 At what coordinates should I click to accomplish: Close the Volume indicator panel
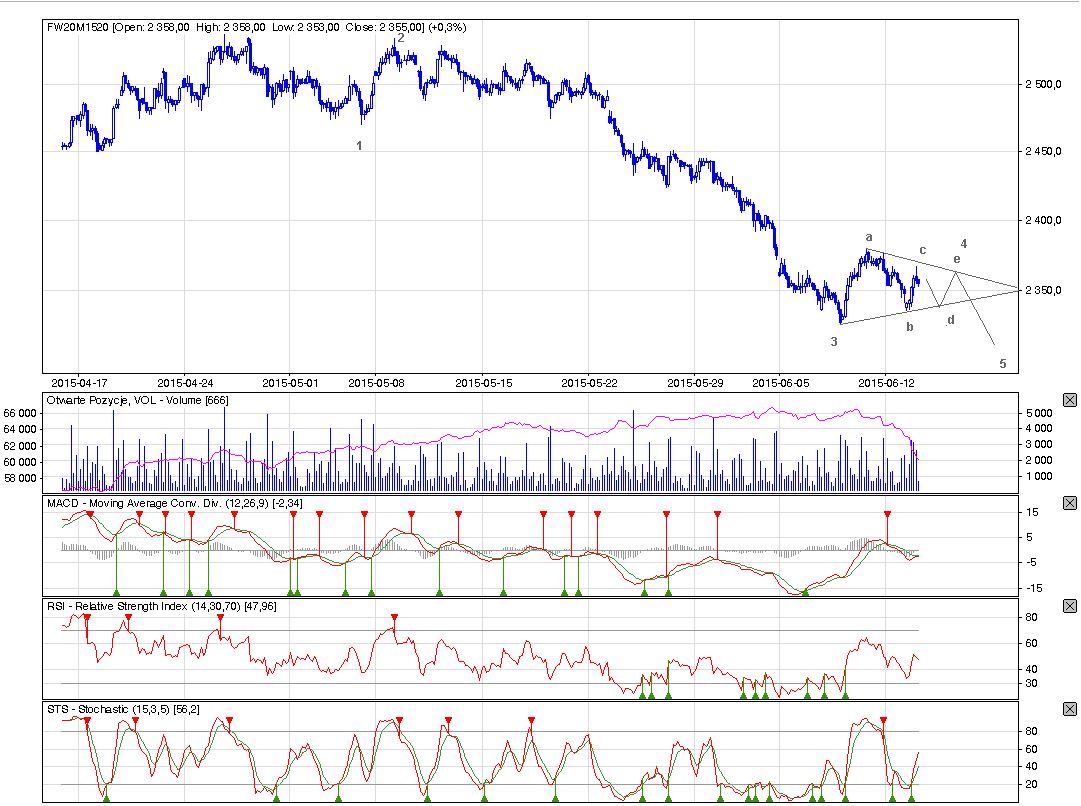(x=1069, y=400)
